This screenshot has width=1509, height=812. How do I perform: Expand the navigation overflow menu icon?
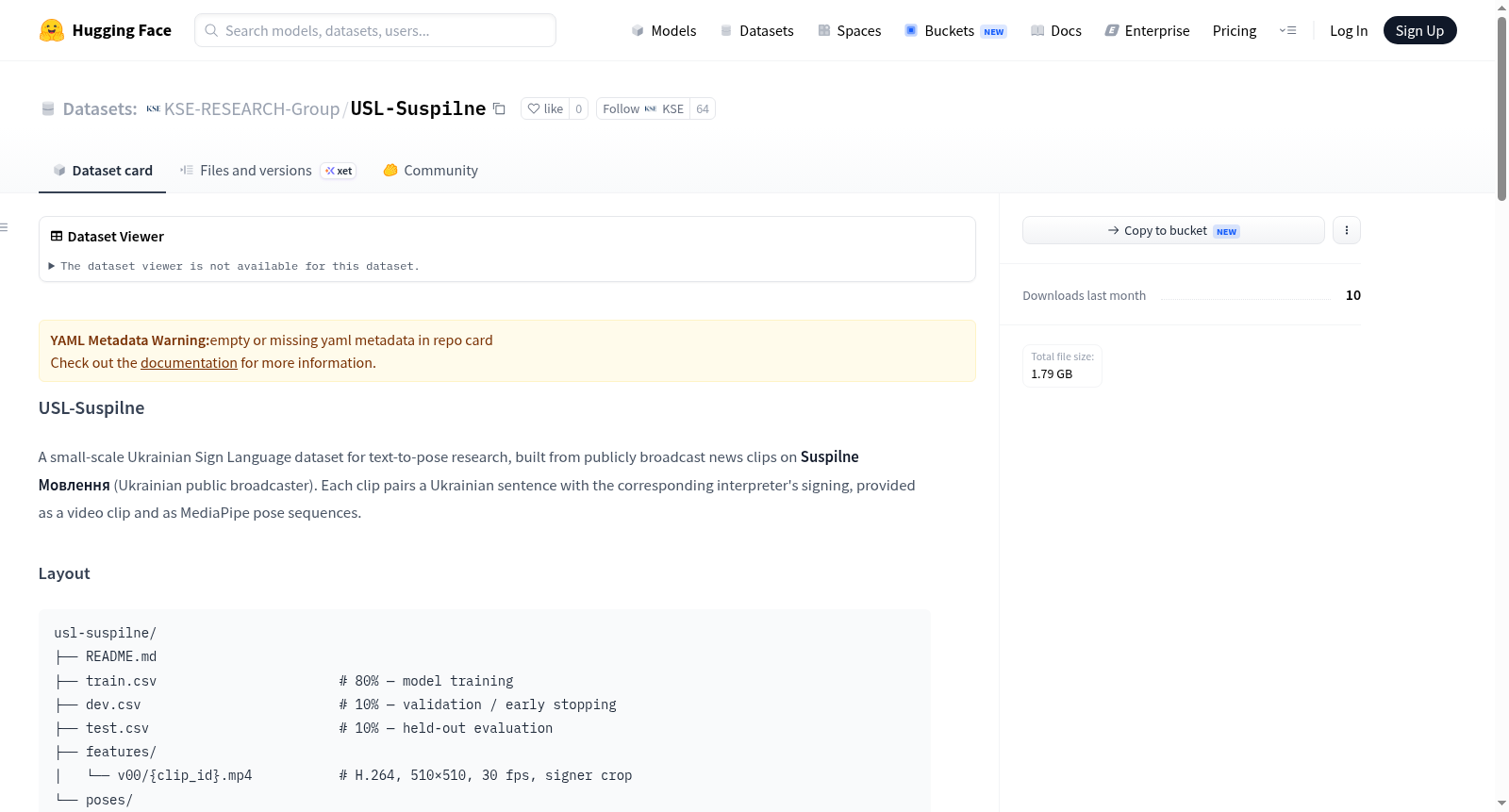(x=1287, y=30)
